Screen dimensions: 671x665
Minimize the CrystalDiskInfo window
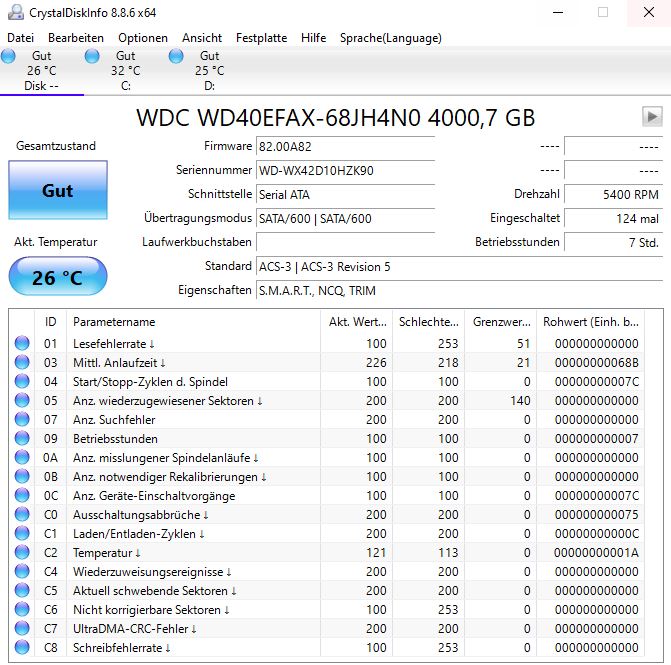point(558,12)
